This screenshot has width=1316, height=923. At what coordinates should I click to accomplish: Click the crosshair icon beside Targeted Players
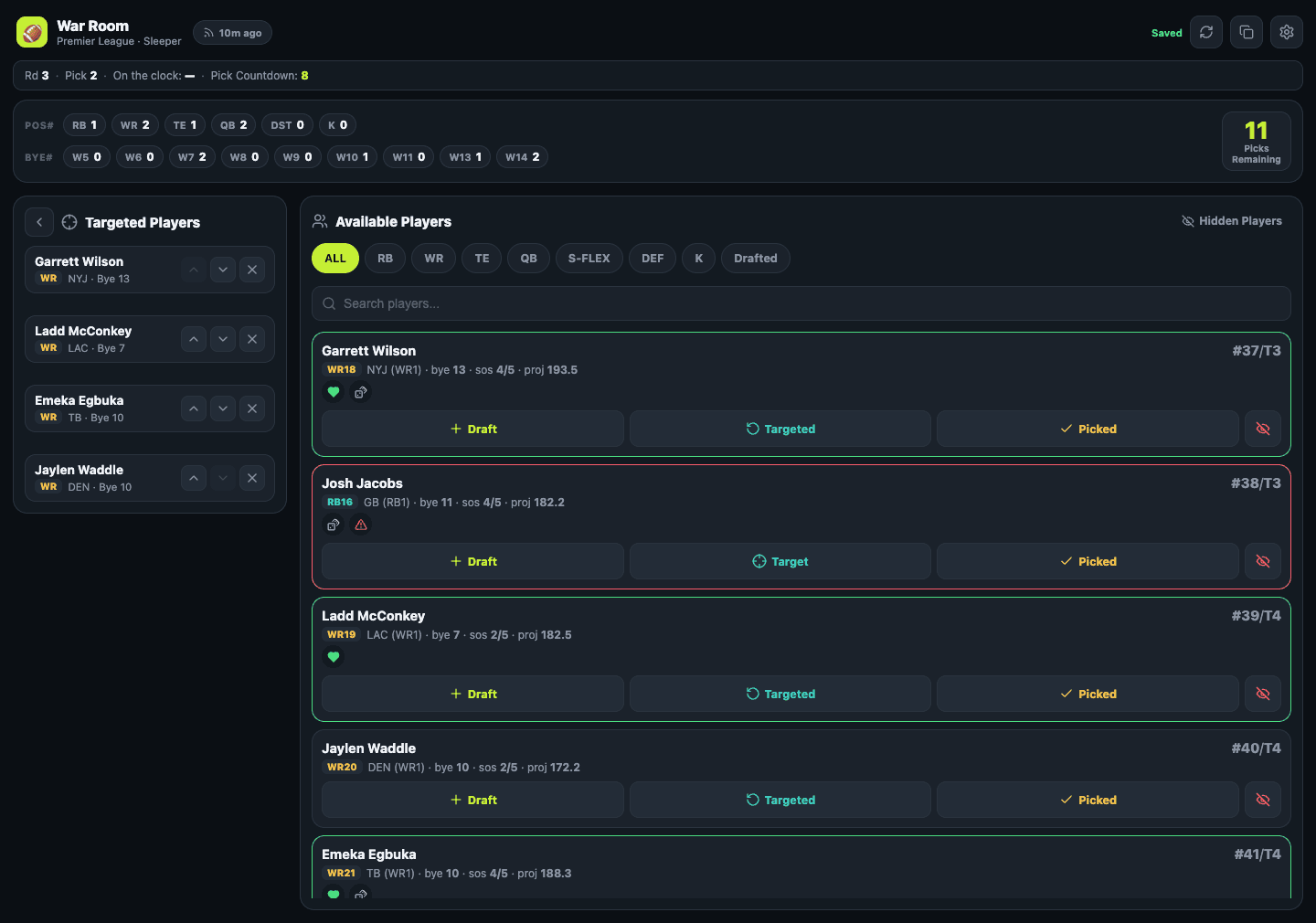coord(69,222)
